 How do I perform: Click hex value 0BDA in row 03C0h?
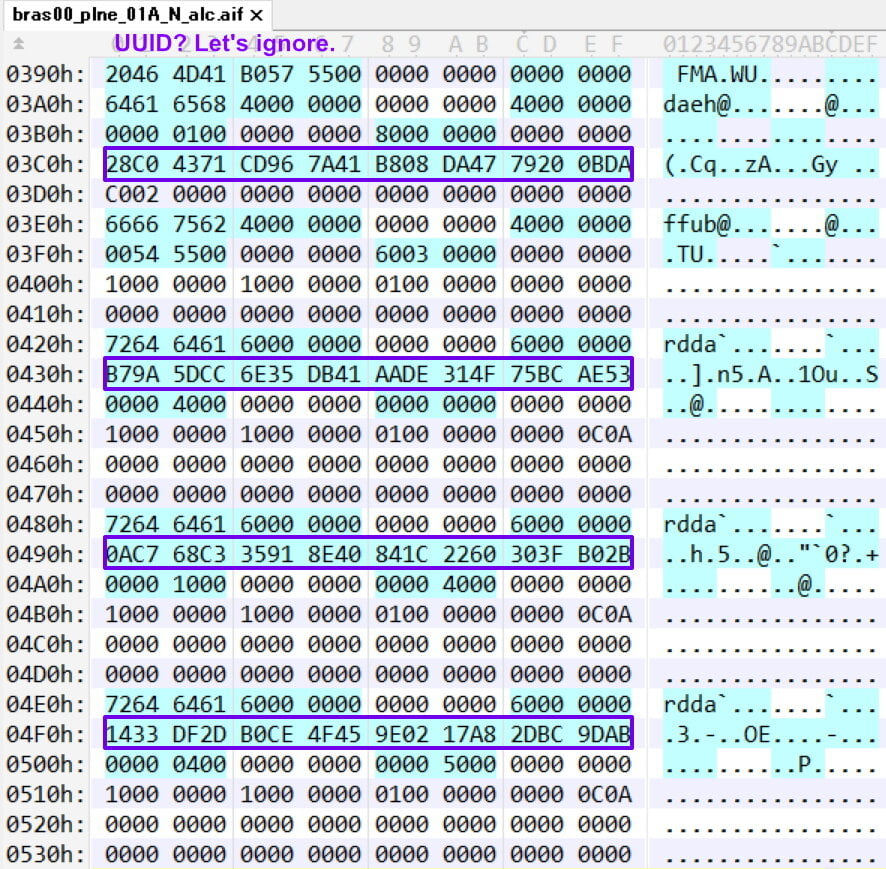tap(604, 164)
